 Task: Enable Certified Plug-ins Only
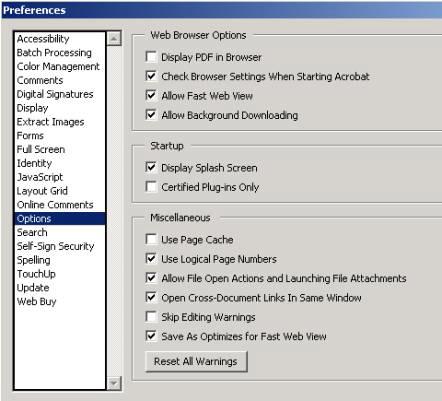(x=151, y=187)
